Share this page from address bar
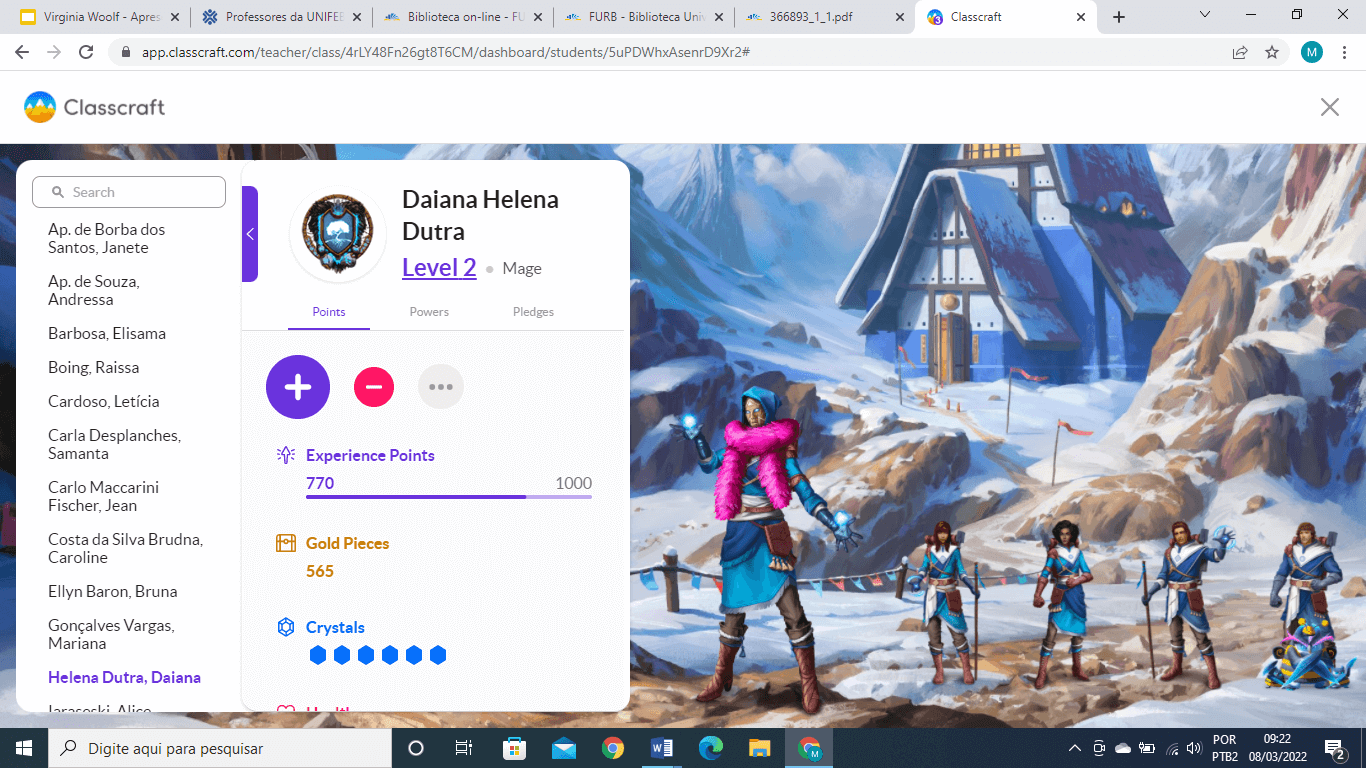The image size is (1366, 768). pos(1240,52)
